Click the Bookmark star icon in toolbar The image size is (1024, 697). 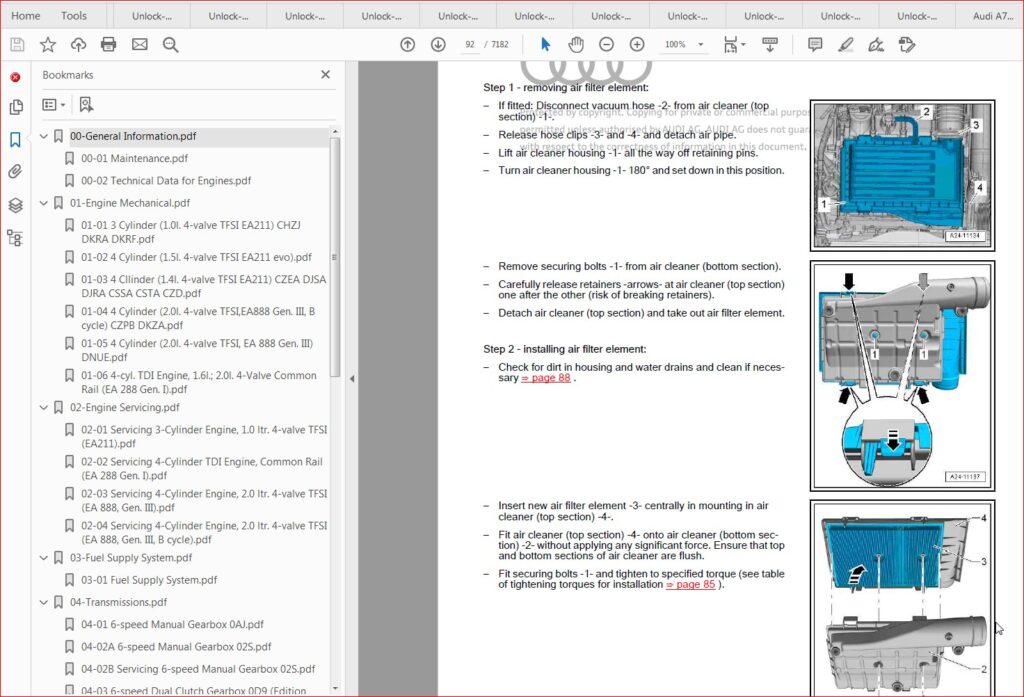(x=48, y=44)
